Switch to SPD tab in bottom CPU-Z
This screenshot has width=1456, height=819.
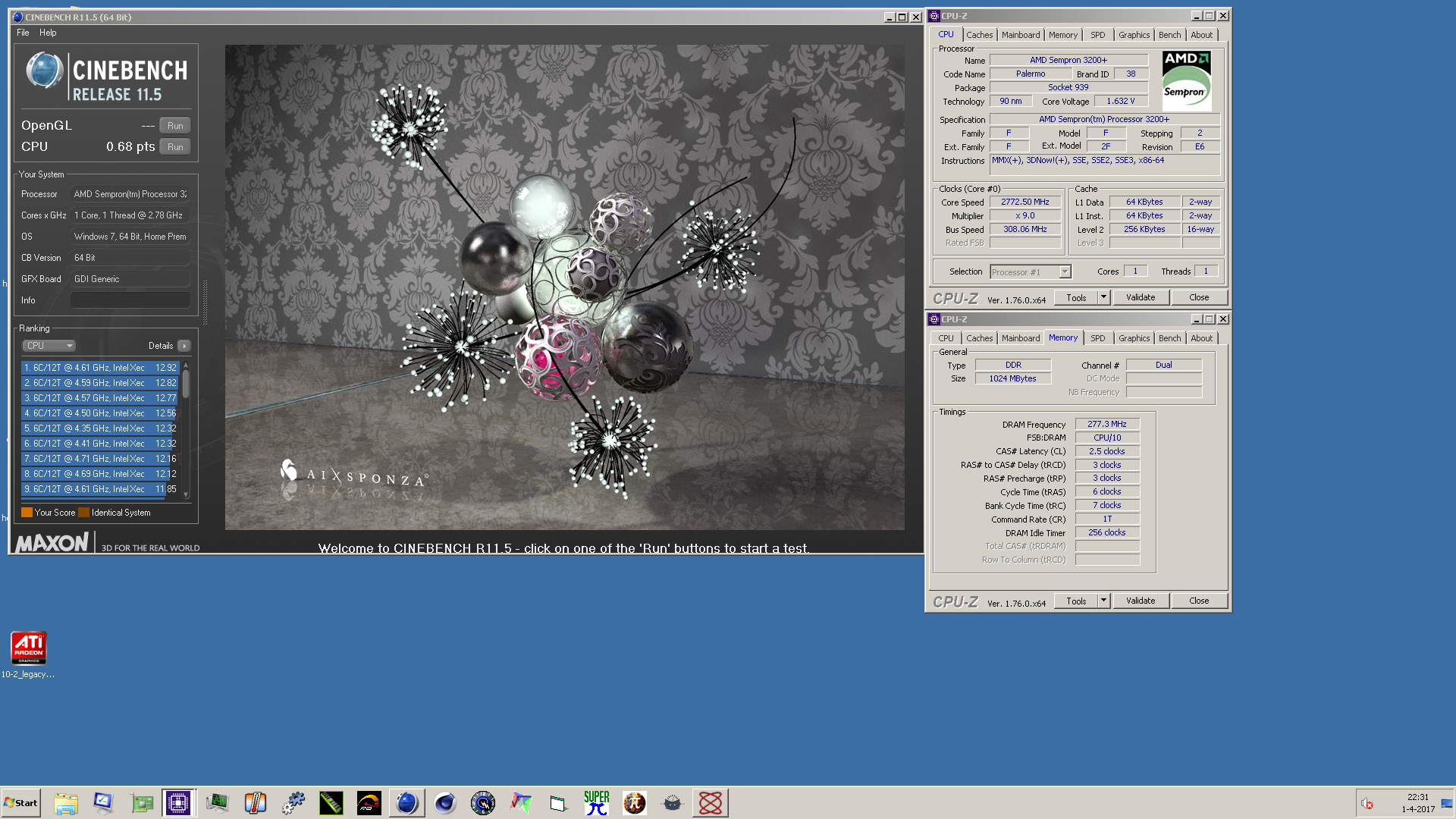[1098, 338]
